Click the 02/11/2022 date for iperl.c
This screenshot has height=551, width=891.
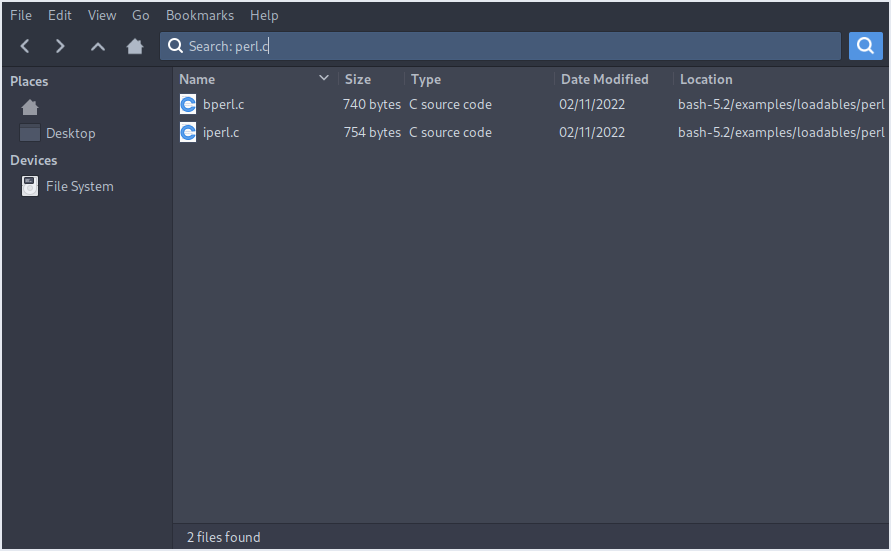pyautogui.click(x=592, y=132)
